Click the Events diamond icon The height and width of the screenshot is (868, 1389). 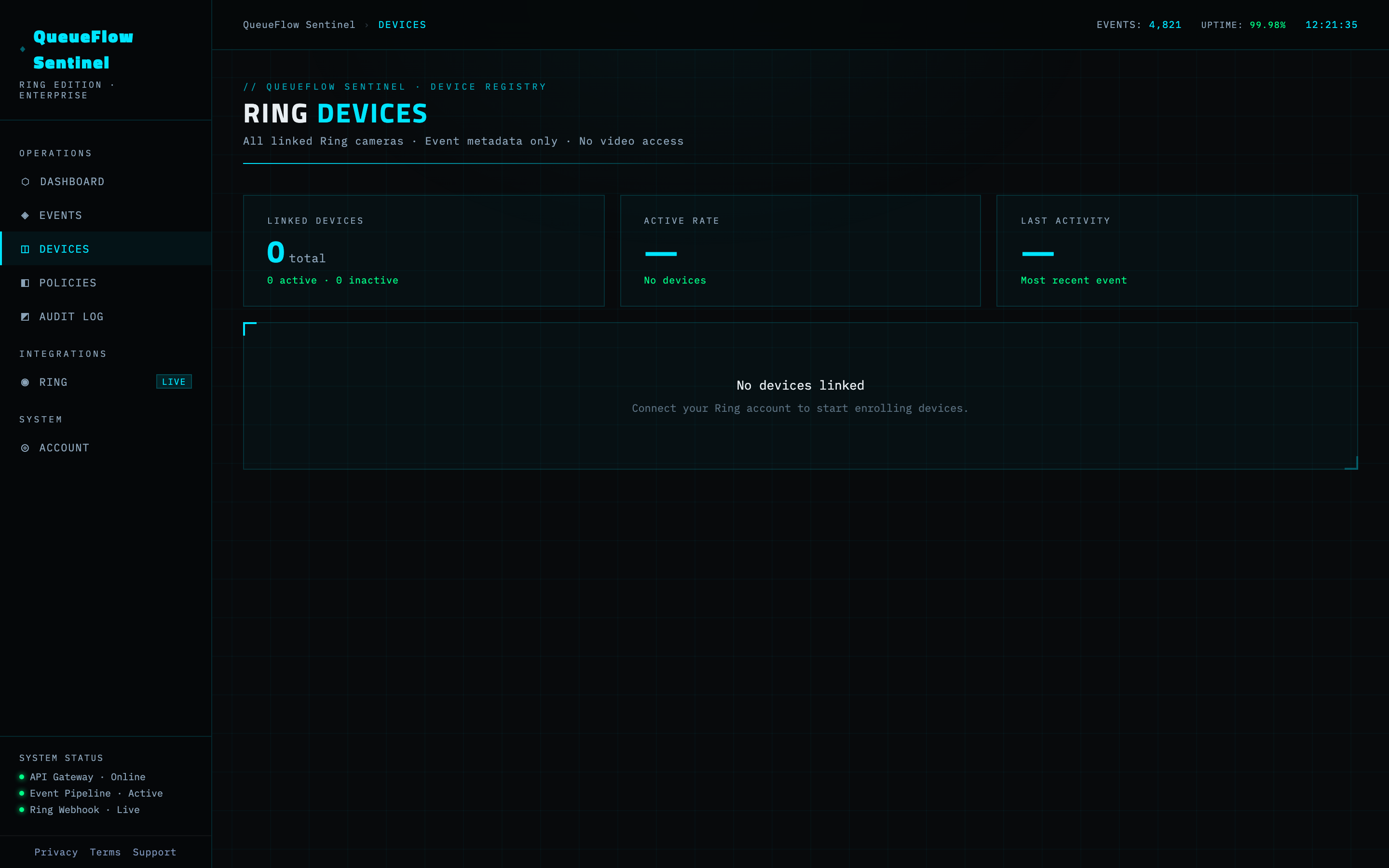25,215
